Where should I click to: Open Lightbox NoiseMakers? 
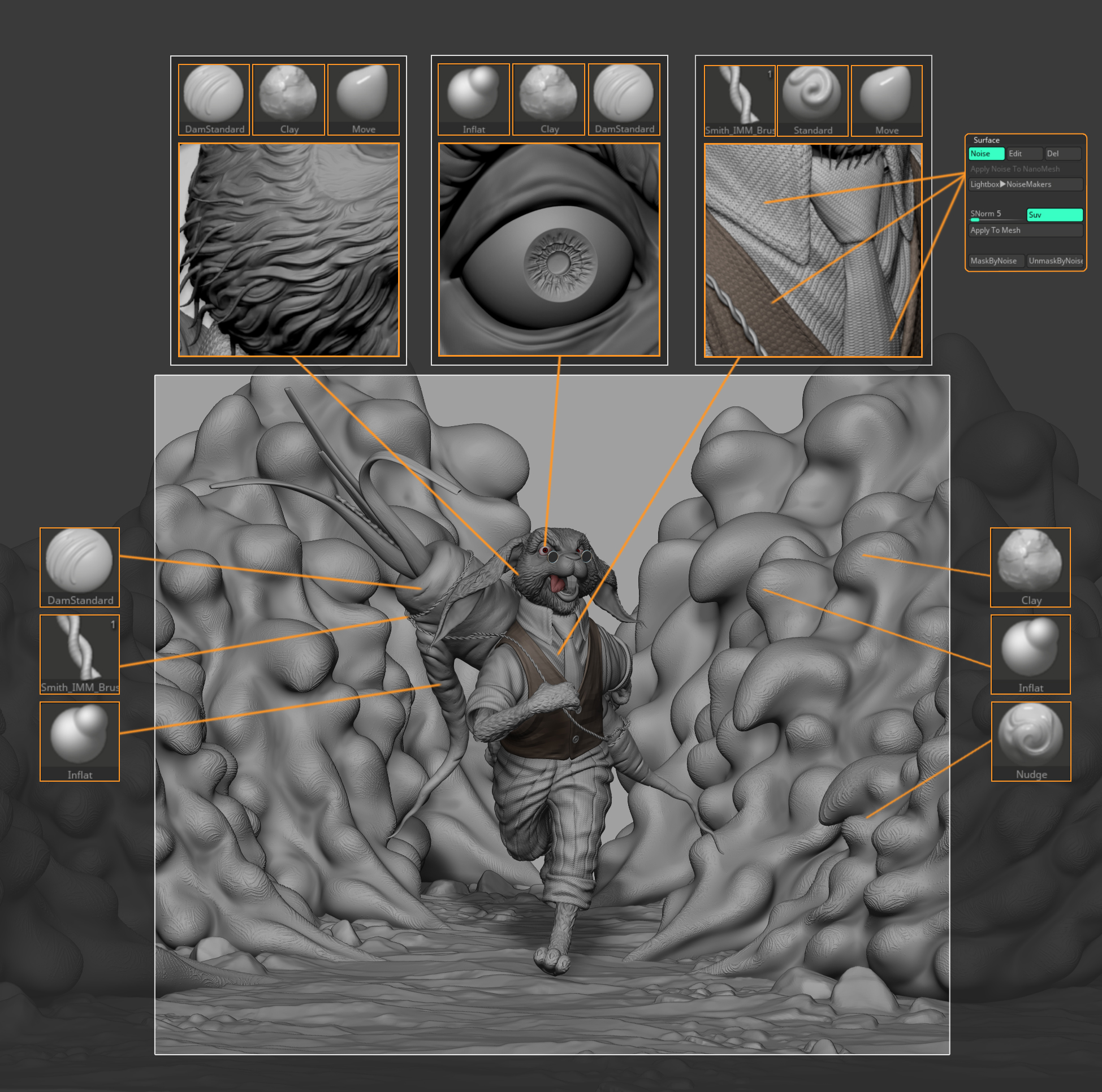(x=1025, y=184)
